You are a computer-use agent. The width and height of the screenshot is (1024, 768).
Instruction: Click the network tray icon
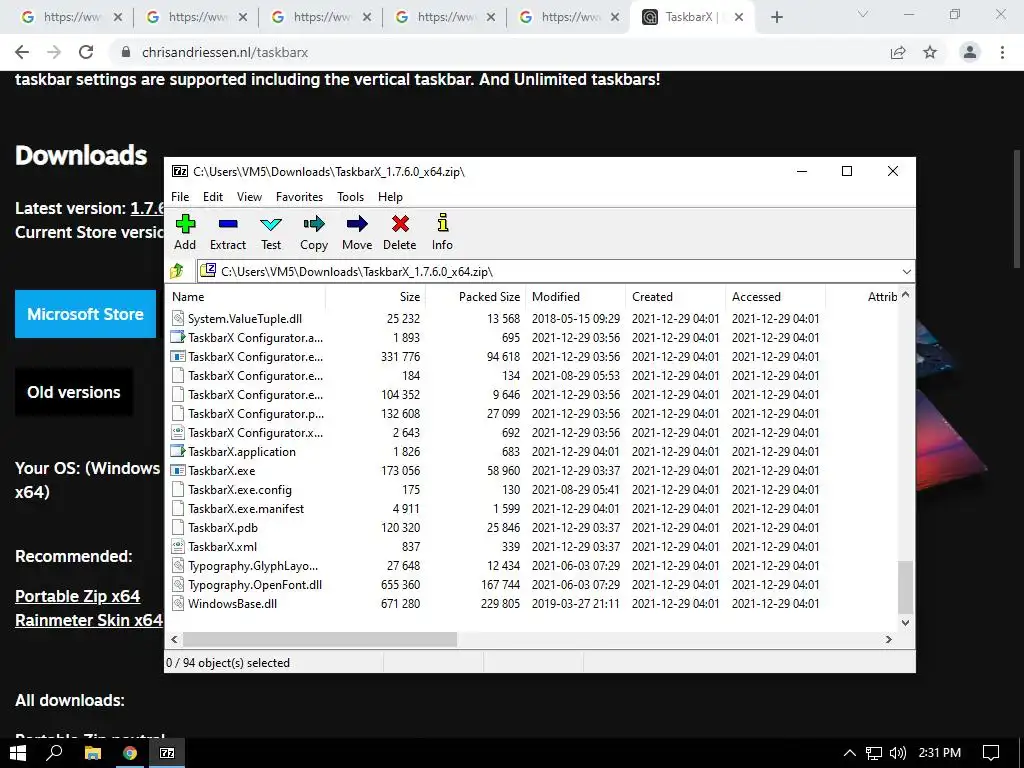click(874, 753)
